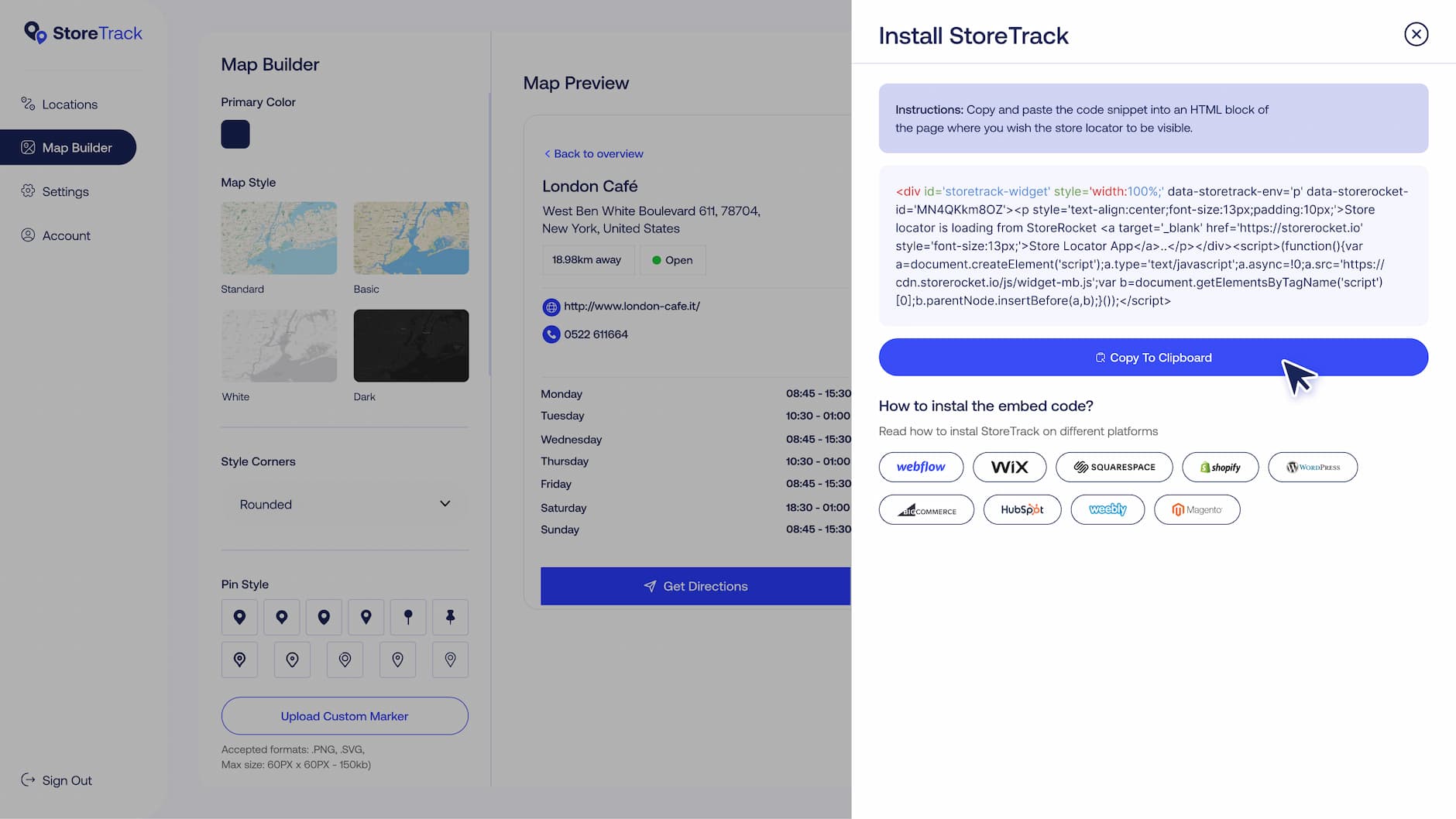The width and height of the screenshot is (1456, 819).
Task: Select the Basic map style thumbnail
Action: (411, 238)
